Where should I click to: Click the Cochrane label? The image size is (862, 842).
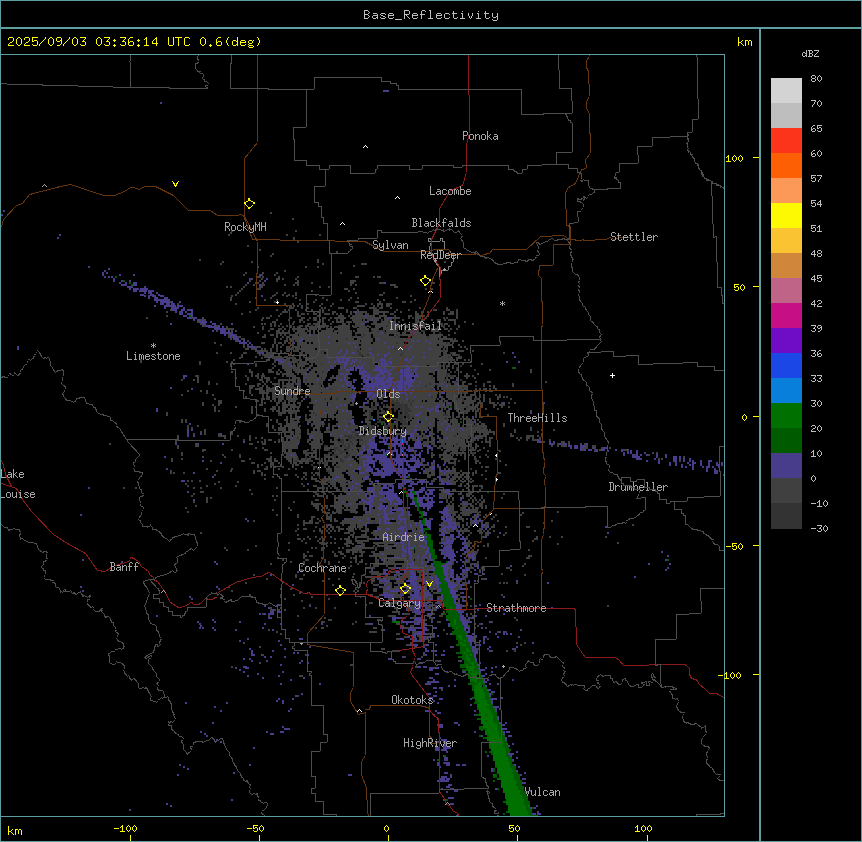[322, 568]
